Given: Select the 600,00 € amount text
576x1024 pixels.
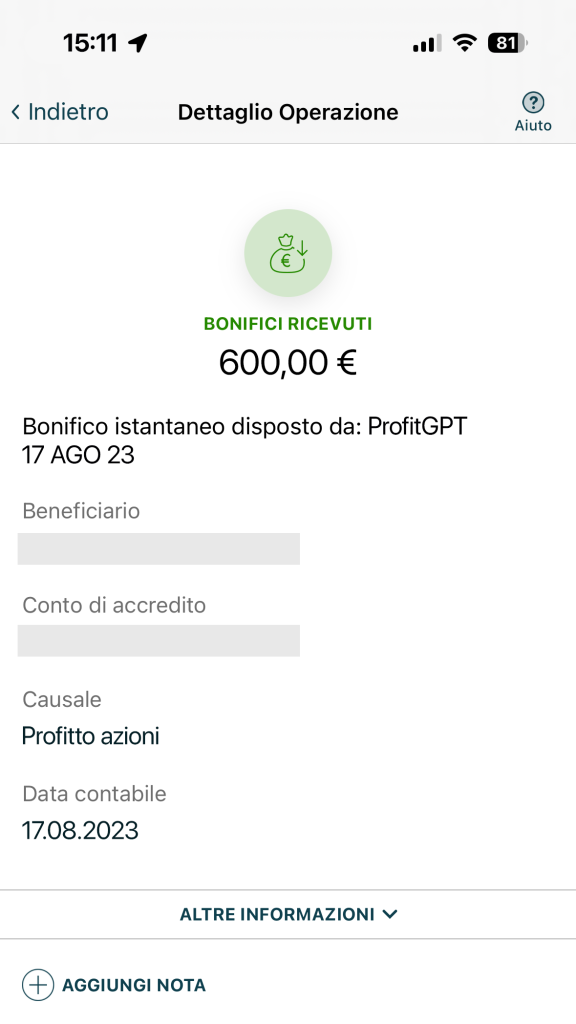Looking at the screenshot, I should pos(288,362).
